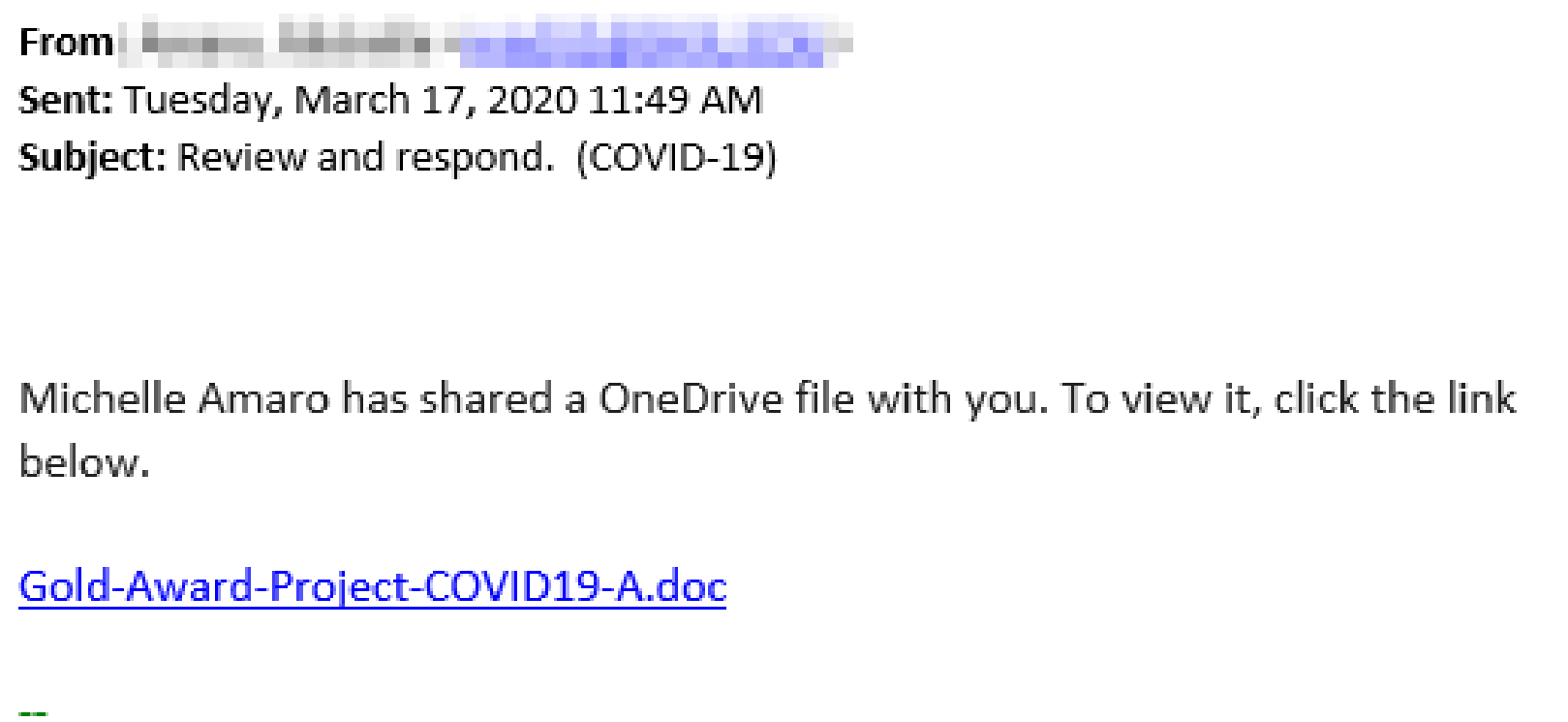Screen dimensions: 1568x722
Task: Click the blurred sender email address
Action: tap(644, 44)
